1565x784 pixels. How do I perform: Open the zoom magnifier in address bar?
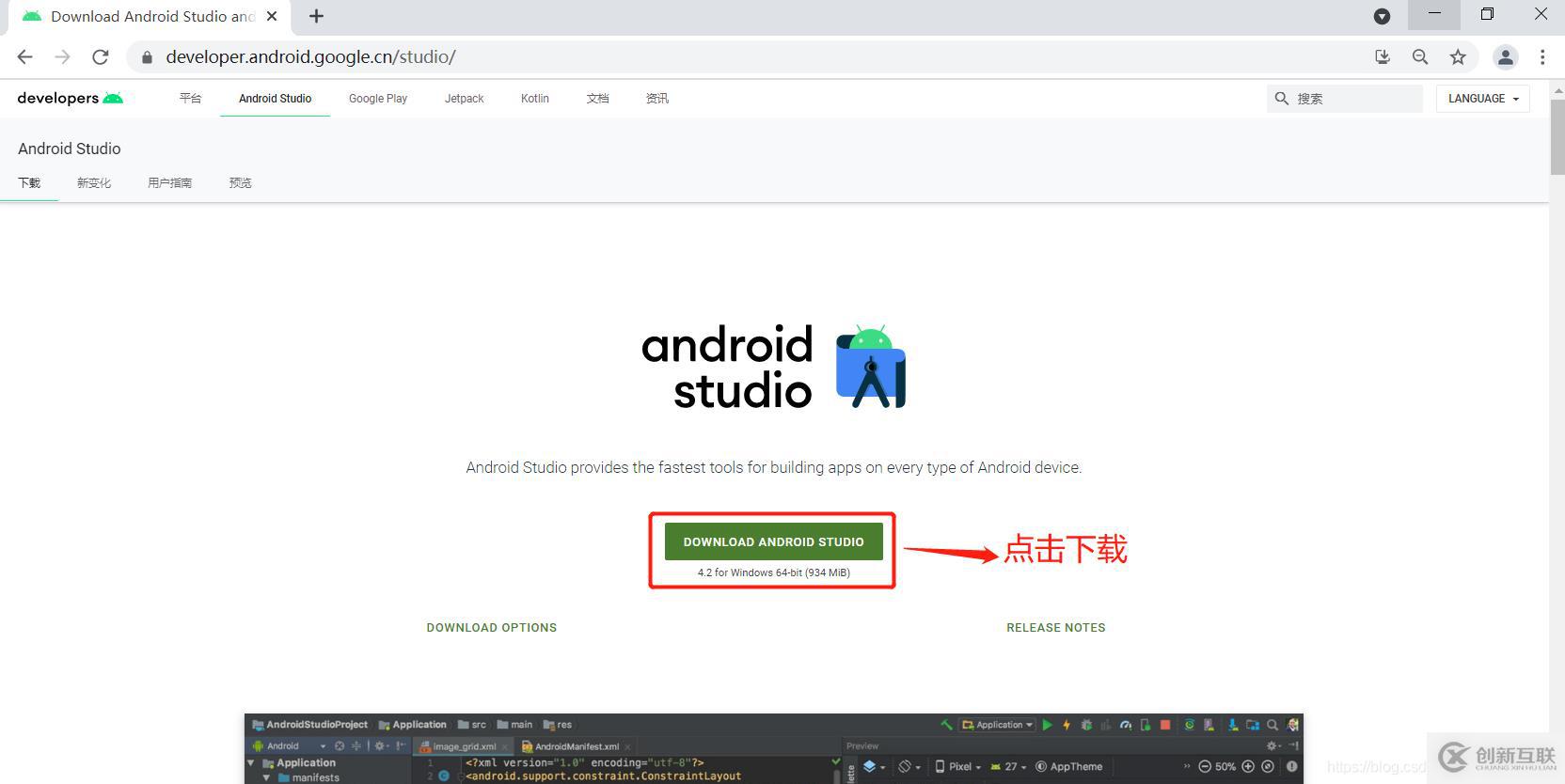[1420, 57]
